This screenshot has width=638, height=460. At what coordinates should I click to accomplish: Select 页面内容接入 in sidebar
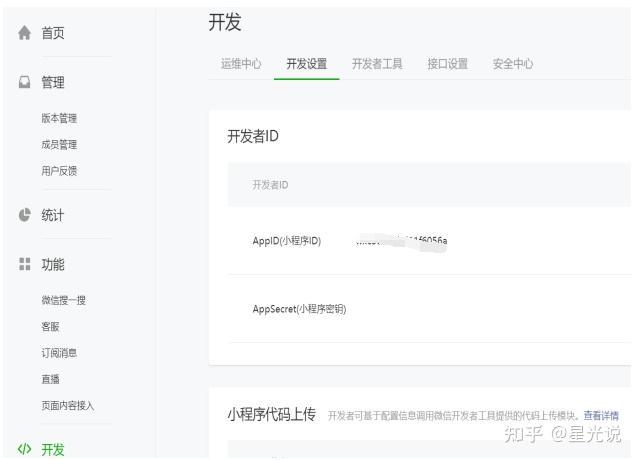pyautogui.click(x=68, y=405)
